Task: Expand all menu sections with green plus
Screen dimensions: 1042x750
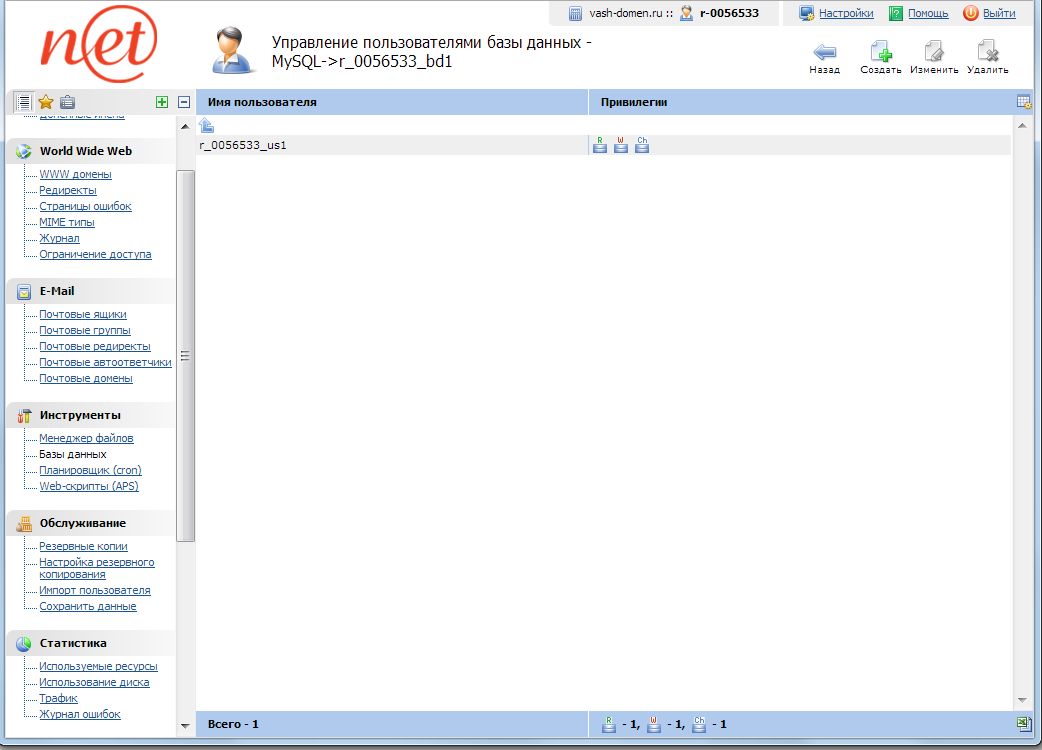Action: [162, 102]
